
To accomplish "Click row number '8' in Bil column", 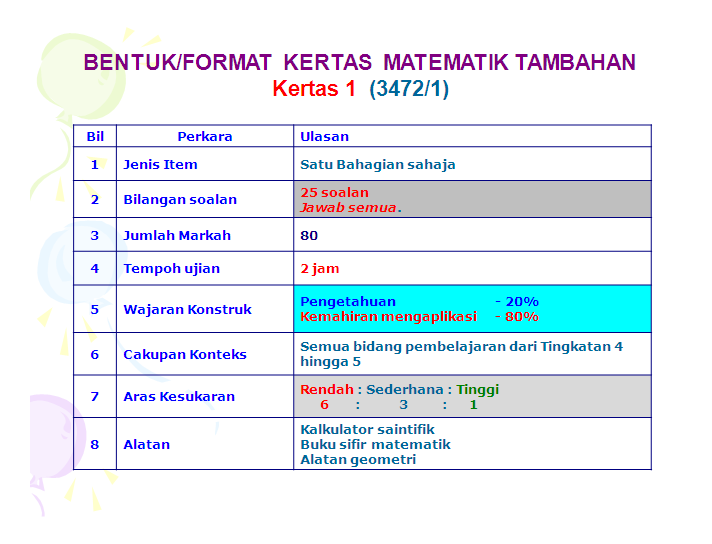I will [x=94, y=444].
